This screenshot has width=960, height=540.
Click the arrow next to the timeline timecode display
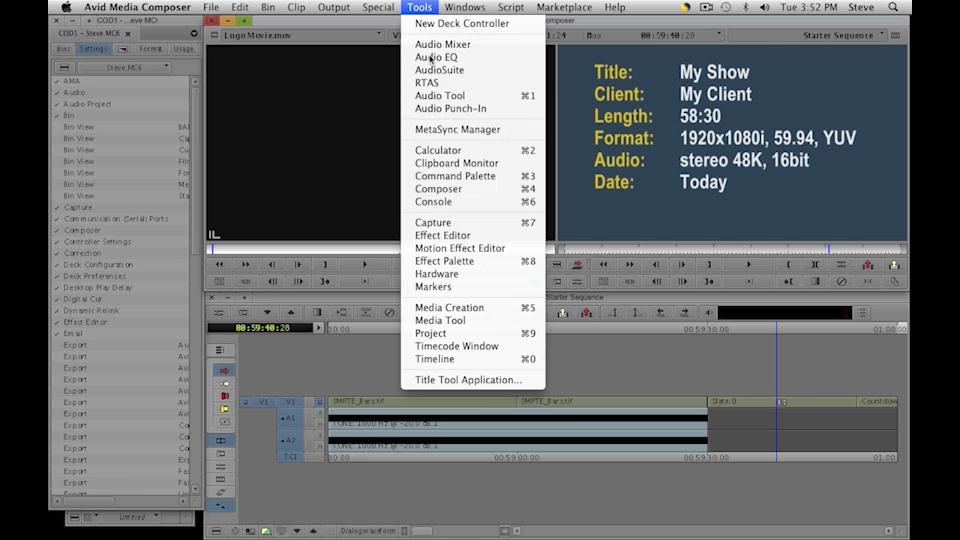click(318, 328)
